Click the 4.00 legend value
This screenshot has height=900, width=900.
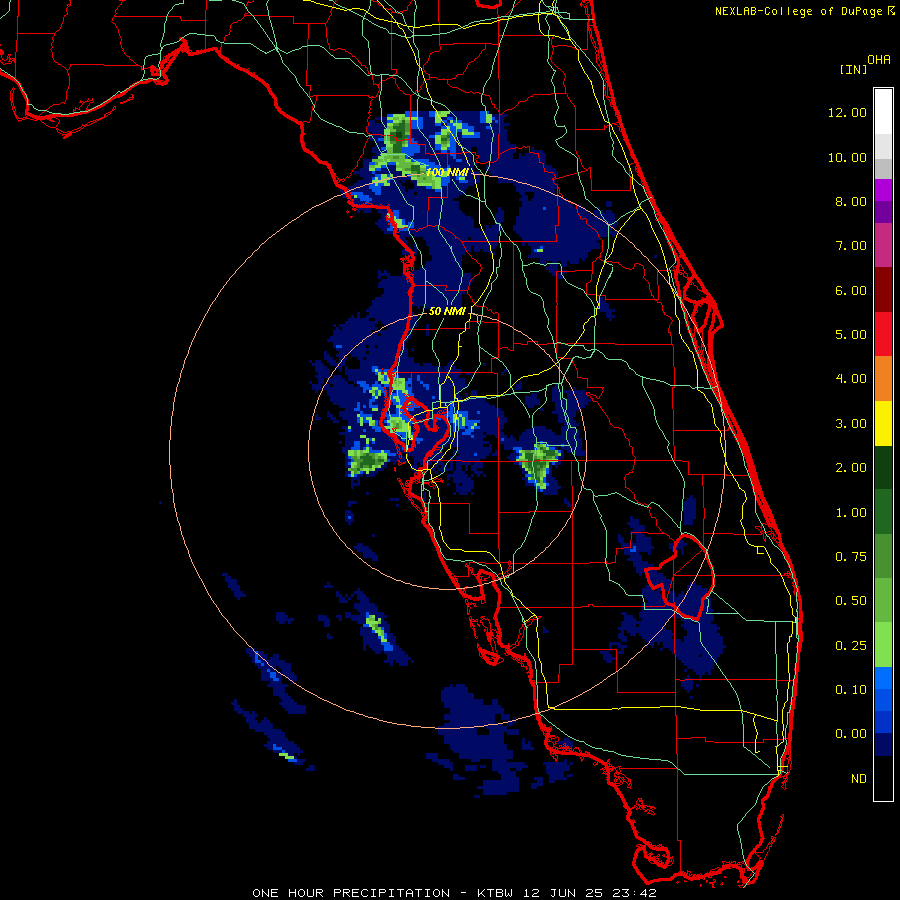coord(851,379)
